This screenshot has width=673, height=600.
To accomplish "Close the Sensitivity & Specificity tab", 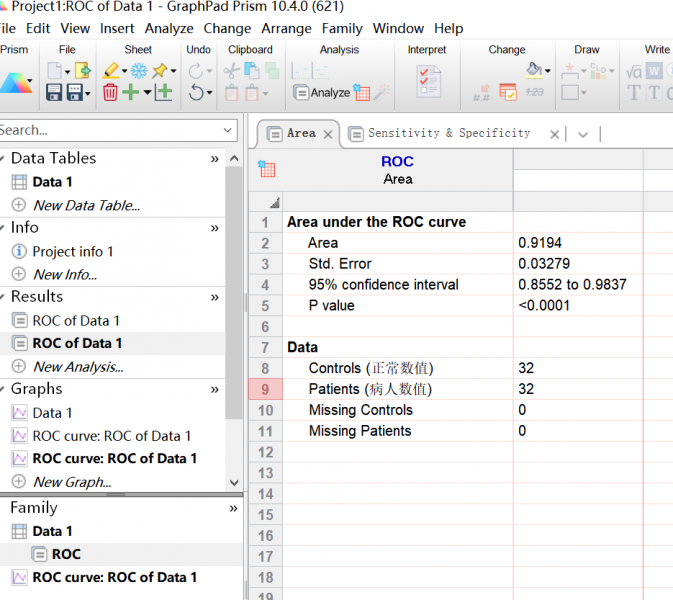I will (x=554, y=135).
